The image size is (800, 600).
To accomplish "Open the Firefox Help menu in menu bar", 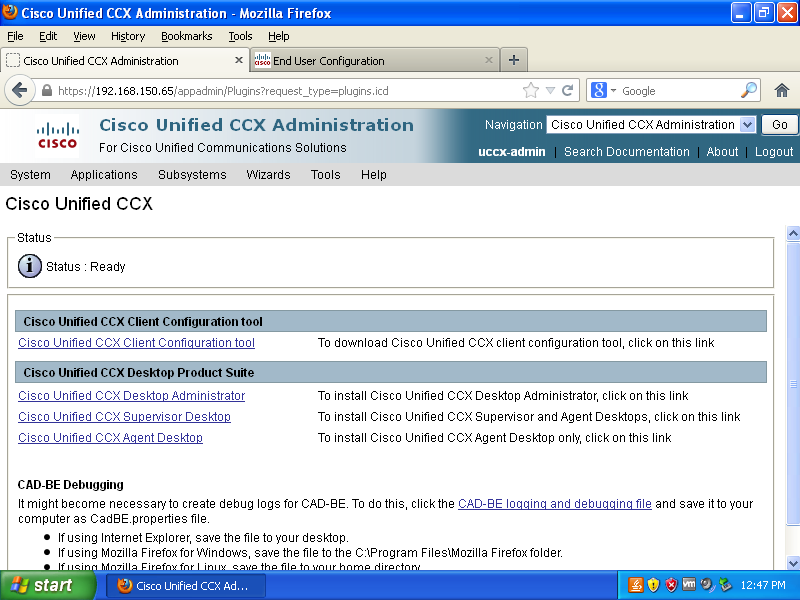I will pos(279,36).
